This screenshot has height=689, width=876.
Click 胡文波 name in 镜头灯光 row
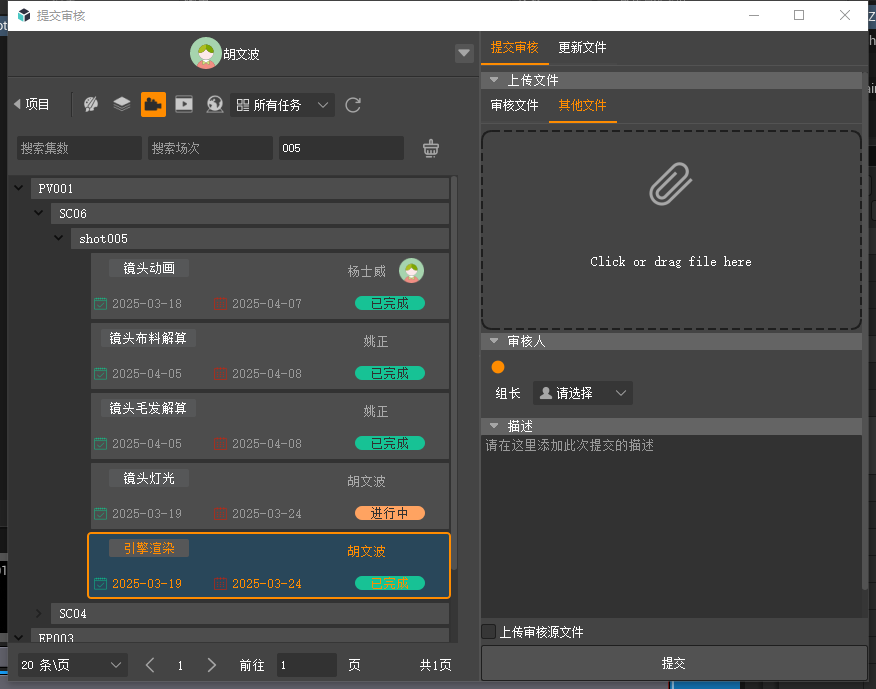[366, 481]
